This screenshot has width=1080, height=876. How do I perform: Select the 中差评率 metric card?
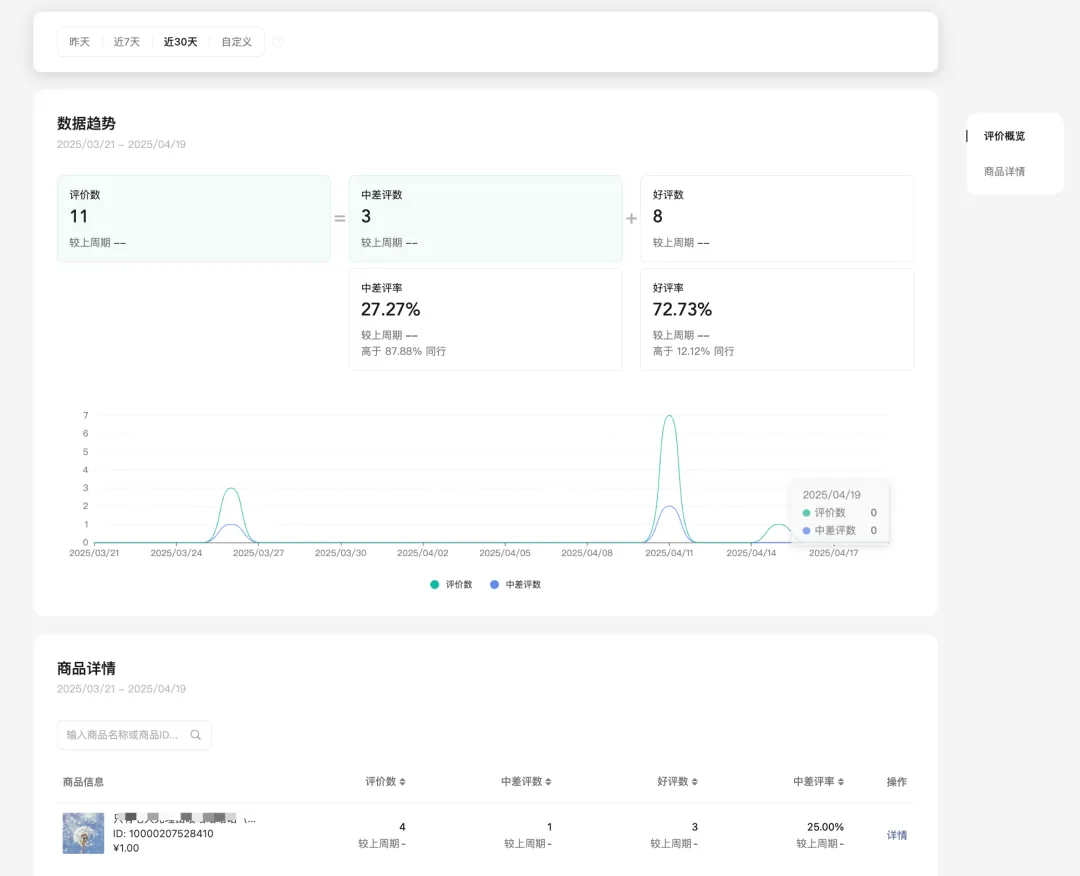(x=486, y=320)
